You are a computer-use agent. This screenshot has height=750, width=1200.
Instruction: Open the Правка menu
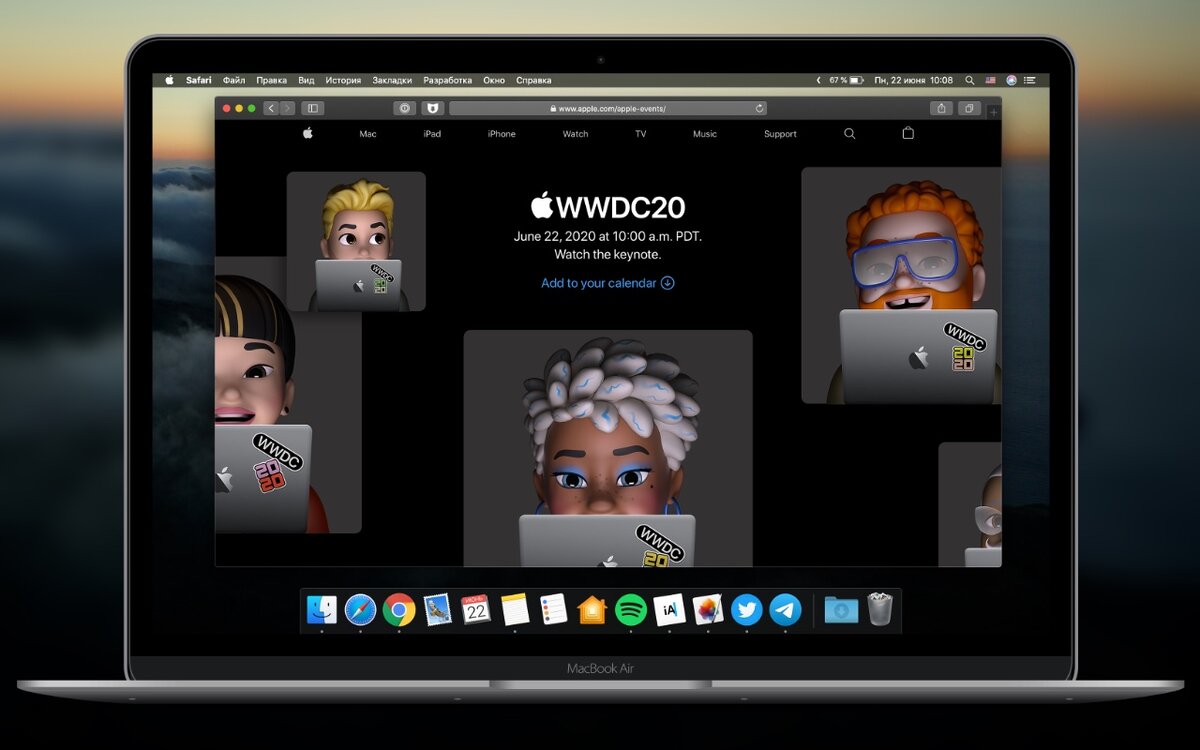(x=271, y=80)
